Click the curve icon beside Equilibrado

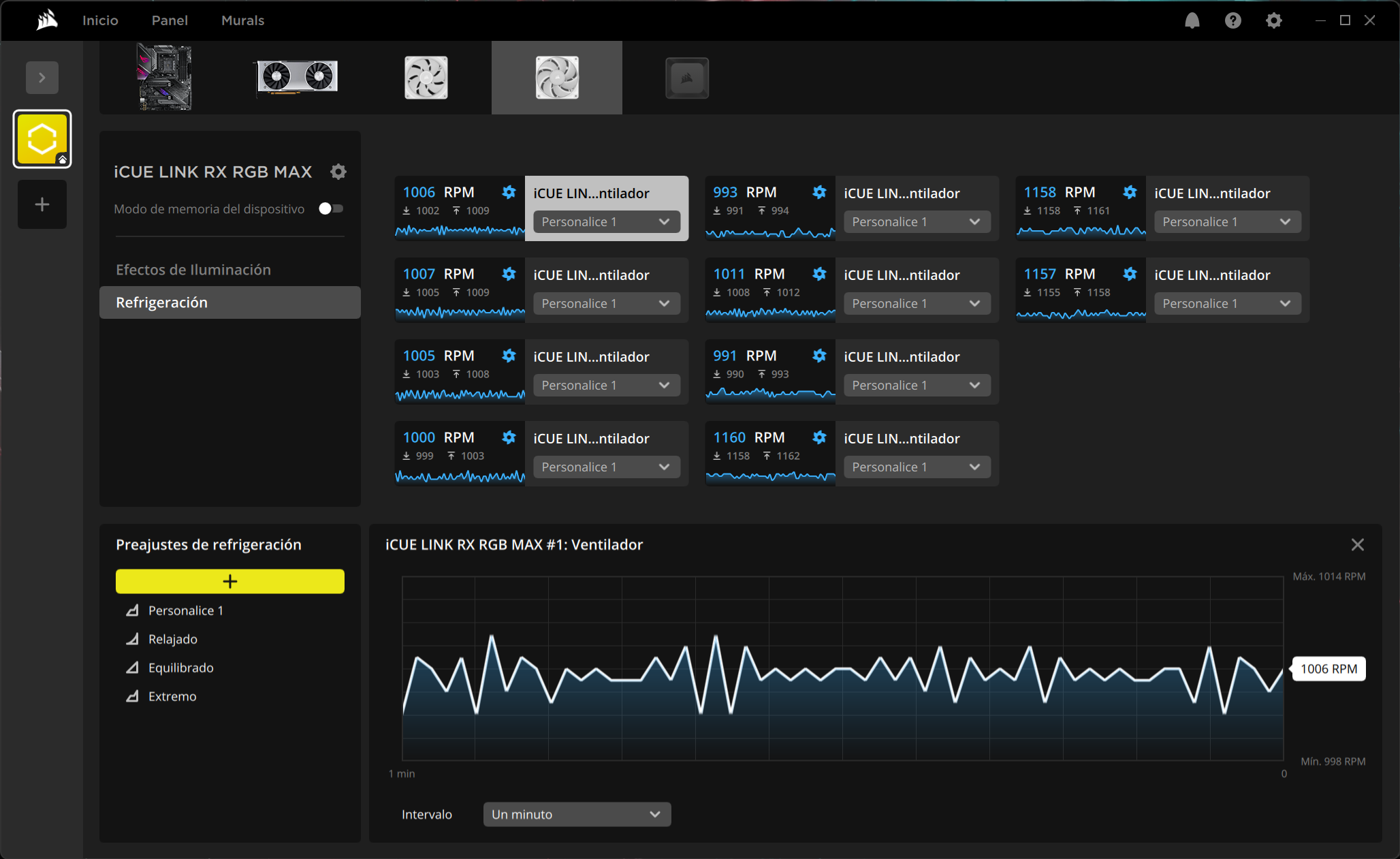click(133, 668)
